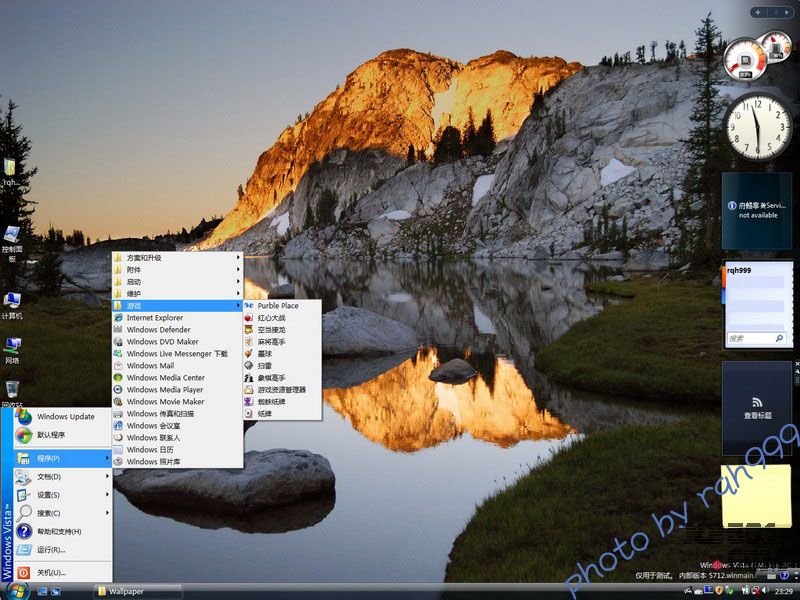This screenshot has height=600, width=800.
Task: Launch Windows Media Player
Action: point(164,390)
